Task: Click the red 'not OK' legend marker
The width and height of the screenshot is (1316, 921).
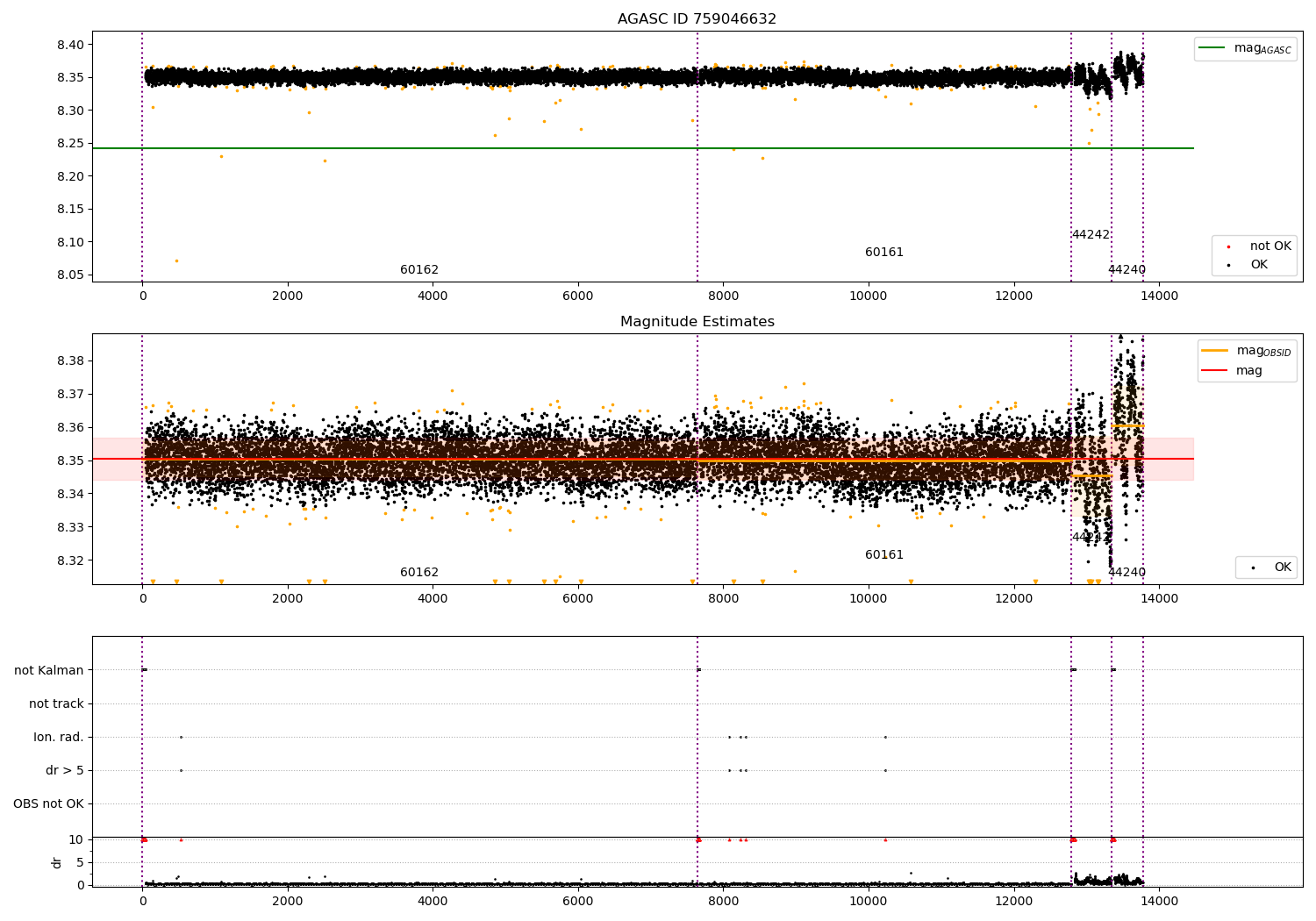Action: [x=1228, y=246]
